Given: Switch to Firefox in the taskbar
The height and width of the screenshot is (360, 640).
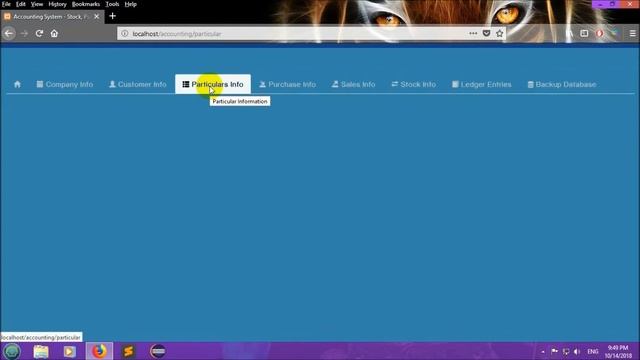Looking at the screenshot, I should [99, 351].
